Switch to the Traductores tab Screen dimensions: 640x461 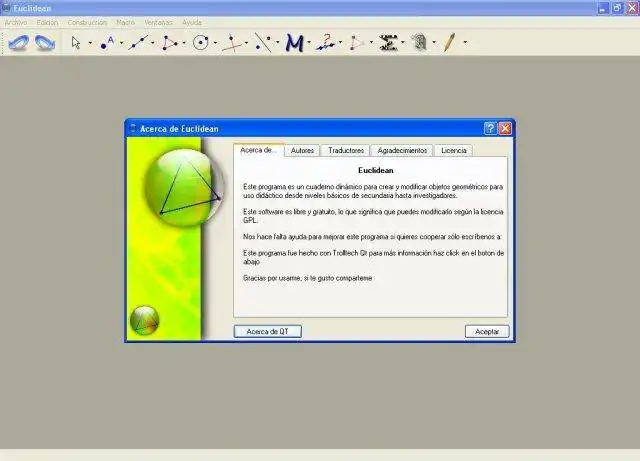pyautogui.click(x=346, y=151)
